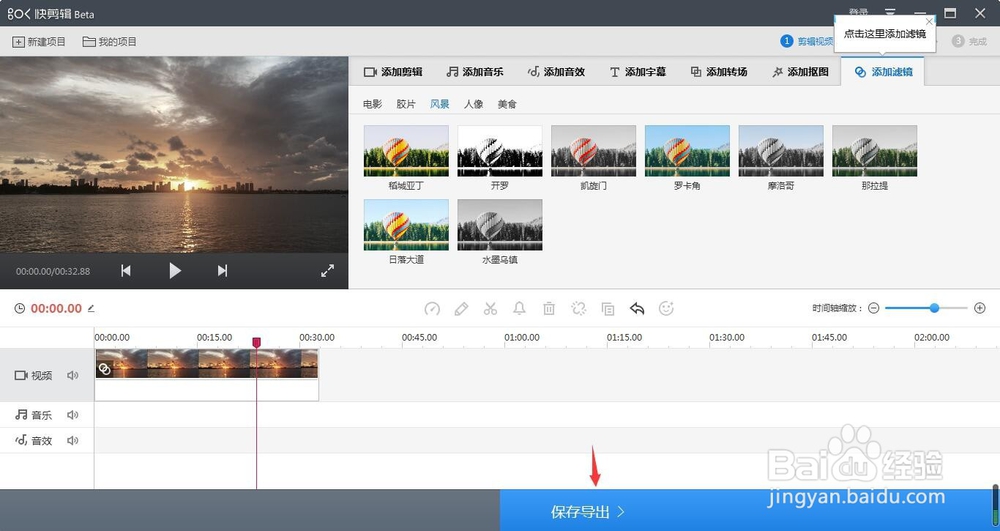Select the scissors split tool
The width and height of the screenshot is (1000, 531).
[x=490, y=309]
